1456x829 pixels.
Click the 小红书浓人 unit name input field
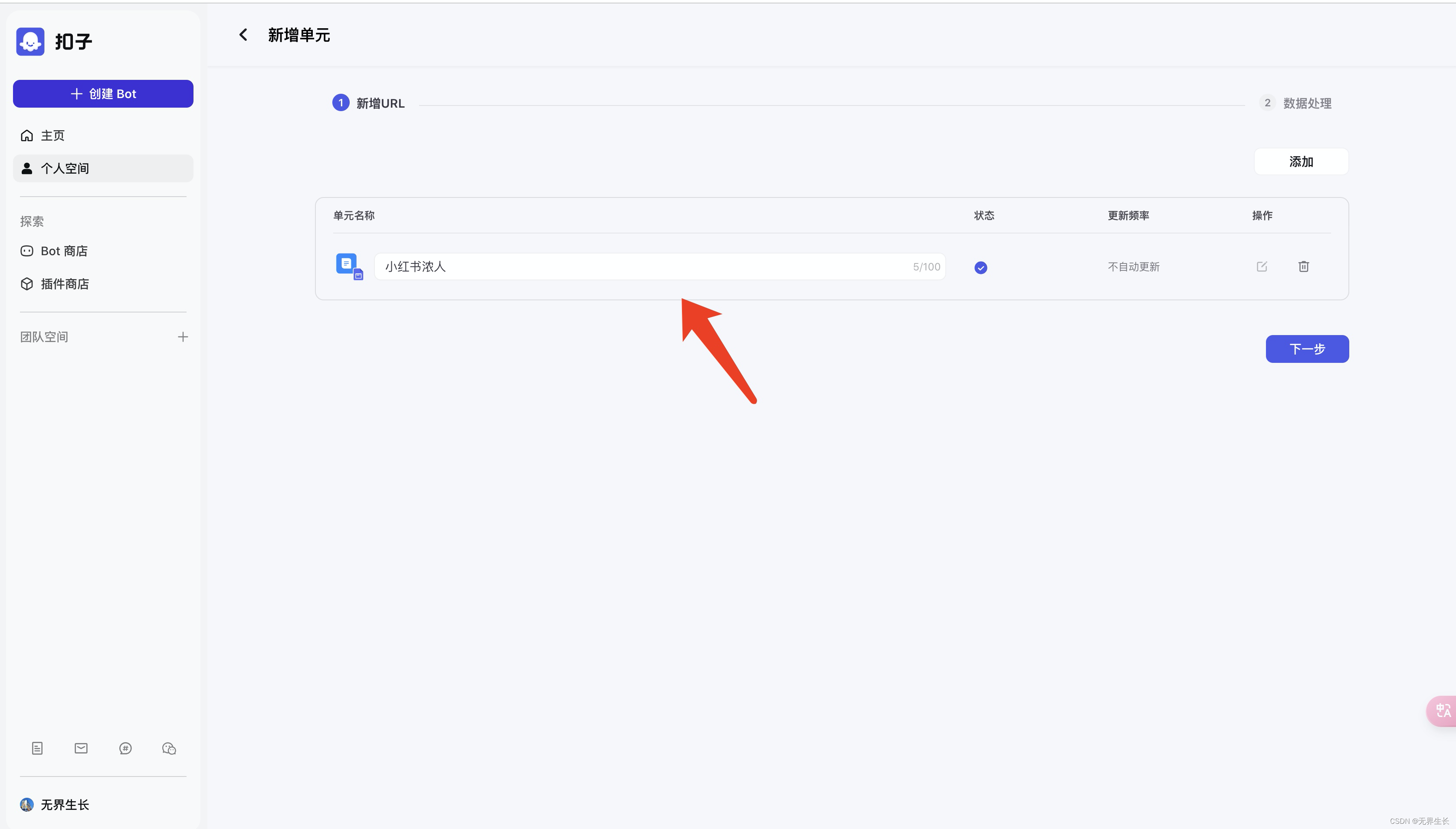(x=643, y=267)
